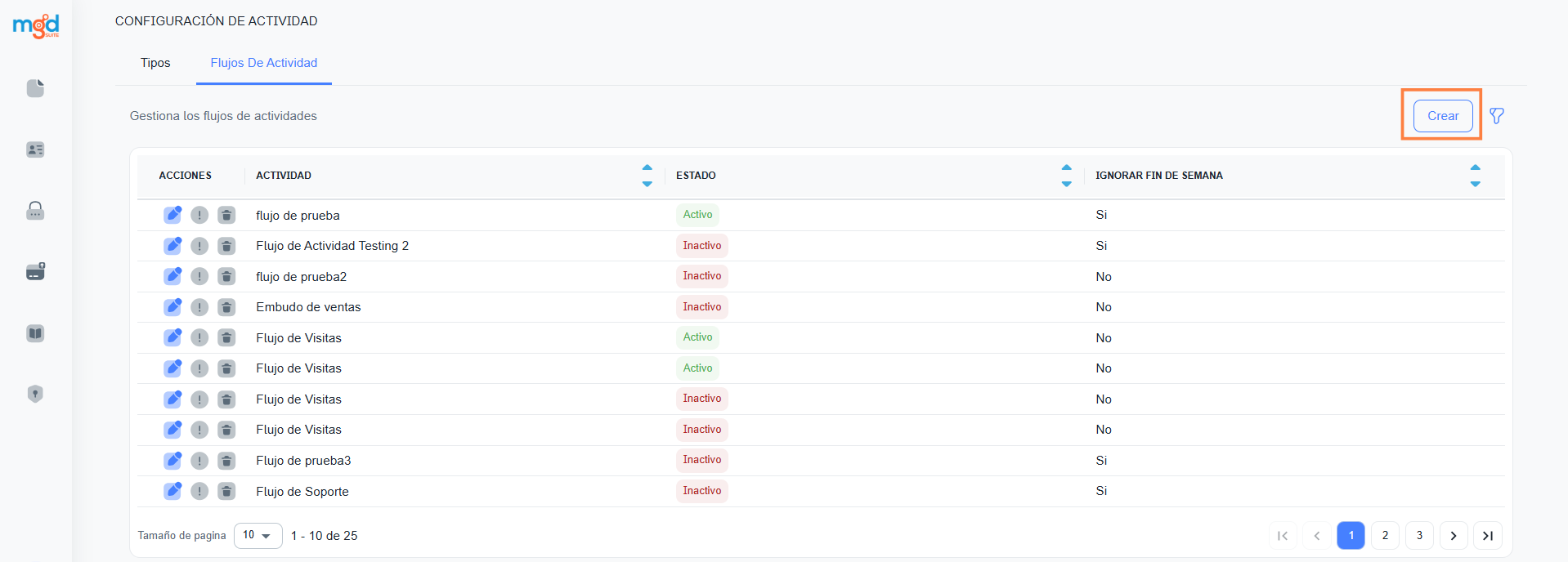Click the edit icon for flujo de prueba
Image resolution: width=1568 pixels, height=562 pixels.
172,215
